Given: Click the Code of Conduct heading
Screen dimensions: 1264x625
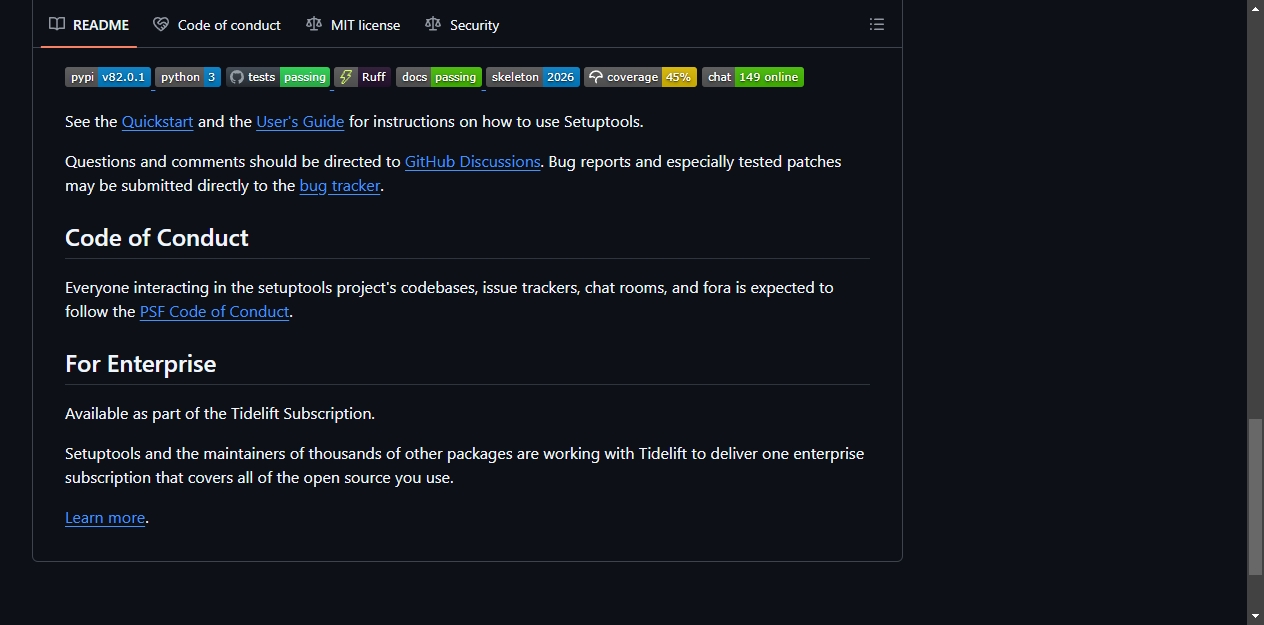Looking at the screenshot, I should [157, 238].
